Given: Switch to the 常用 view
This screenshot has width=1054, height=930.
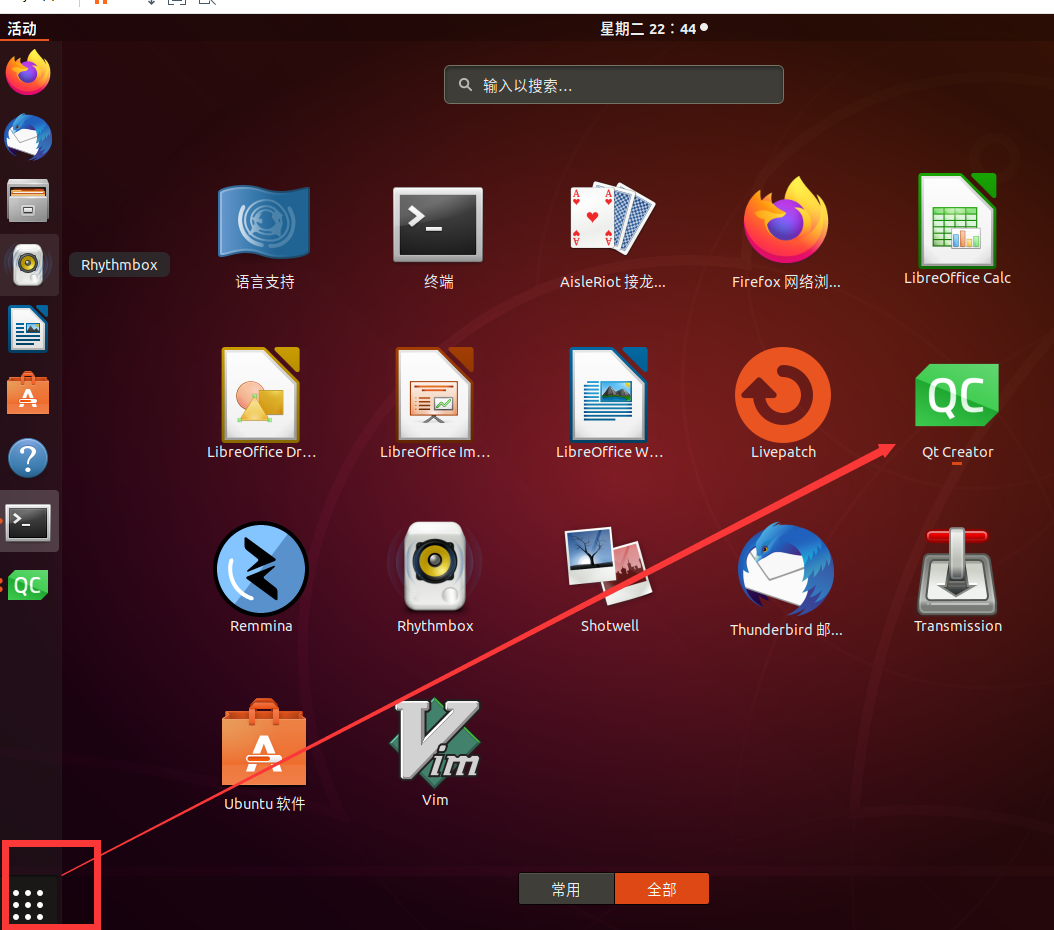Looking at the screenshot, I should click(x=566, y=888).
